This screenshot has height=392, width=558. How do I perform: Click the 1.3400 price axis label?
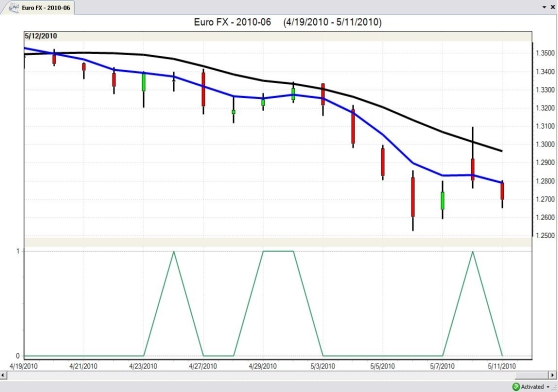click(x=545, y=71)
